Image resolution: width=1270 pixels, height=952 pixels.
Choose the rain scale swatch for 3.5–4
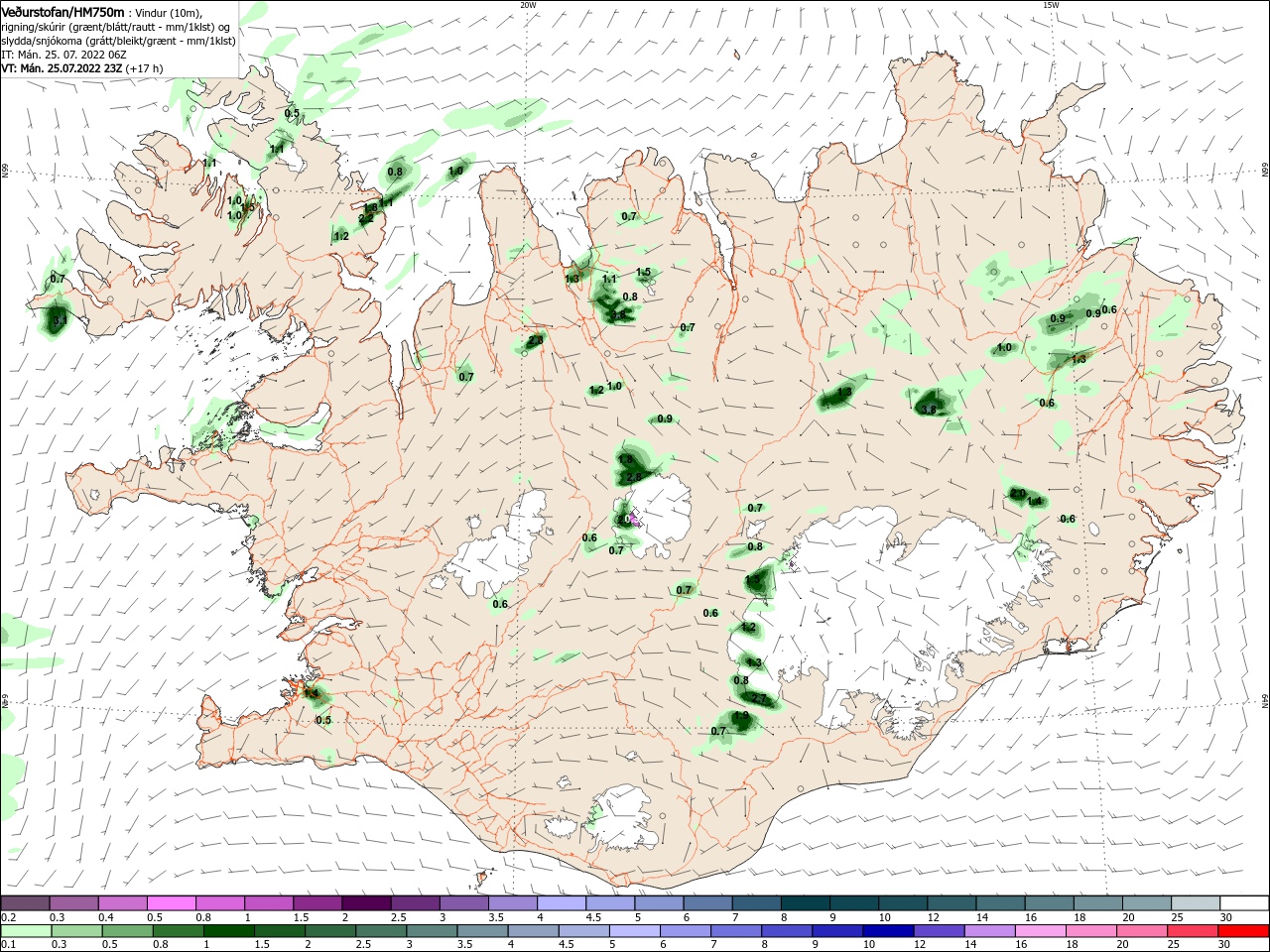[x=481, y=931]
